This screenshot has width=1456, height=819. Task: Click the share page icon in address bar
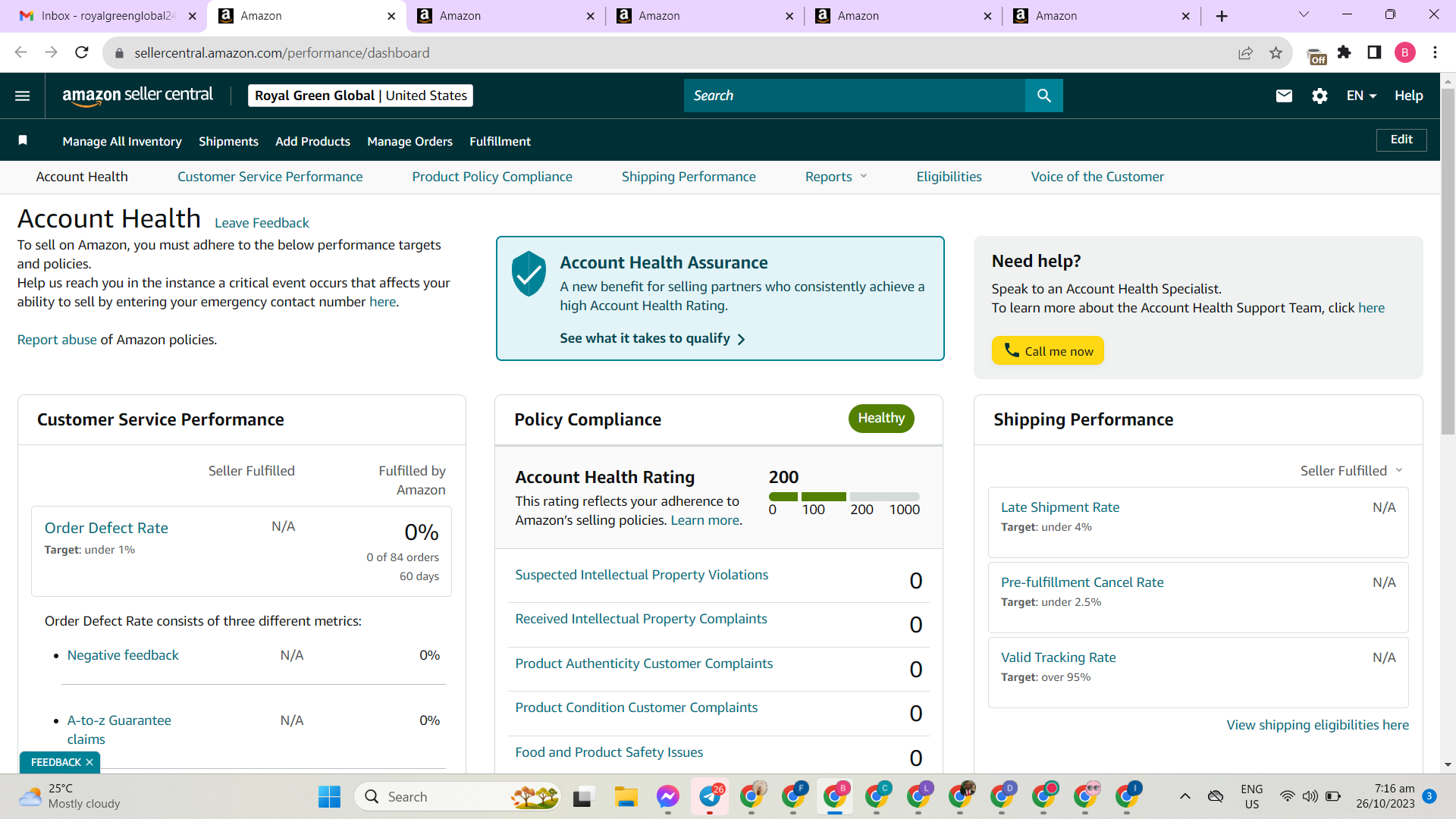coord(1245,53)
